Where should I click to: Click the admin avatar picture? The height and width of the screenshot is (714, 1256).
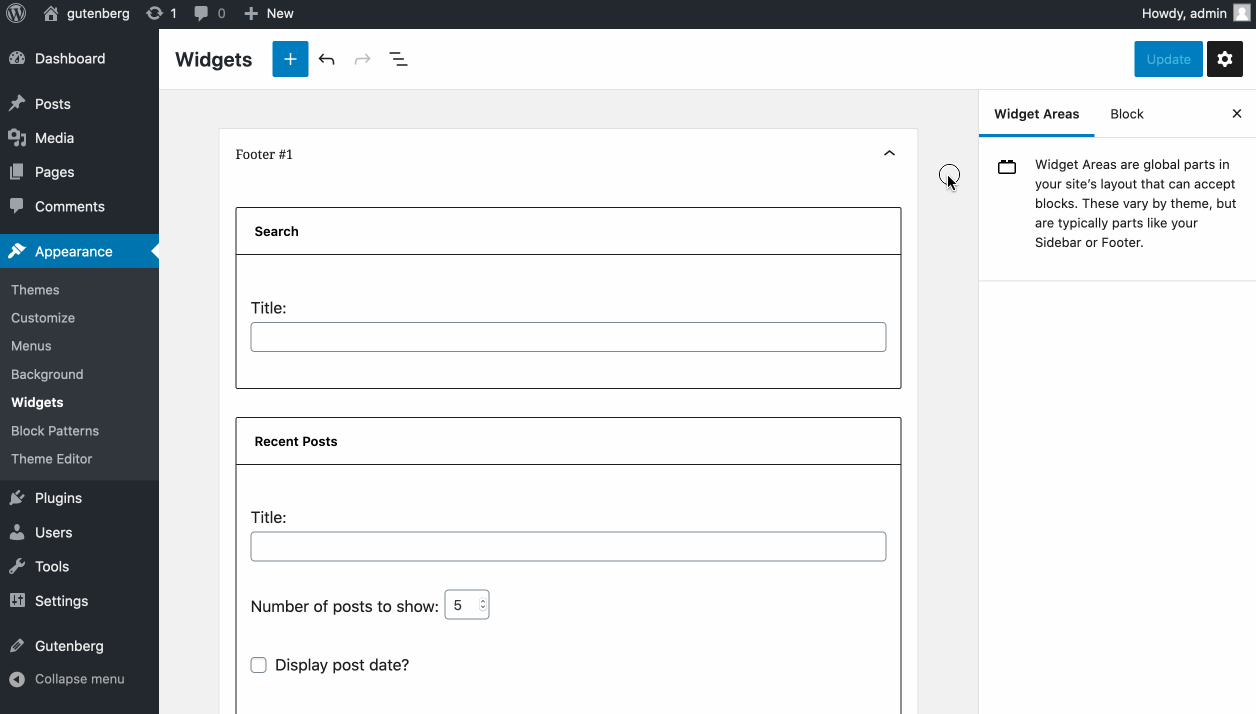(x=1241, y=14)
